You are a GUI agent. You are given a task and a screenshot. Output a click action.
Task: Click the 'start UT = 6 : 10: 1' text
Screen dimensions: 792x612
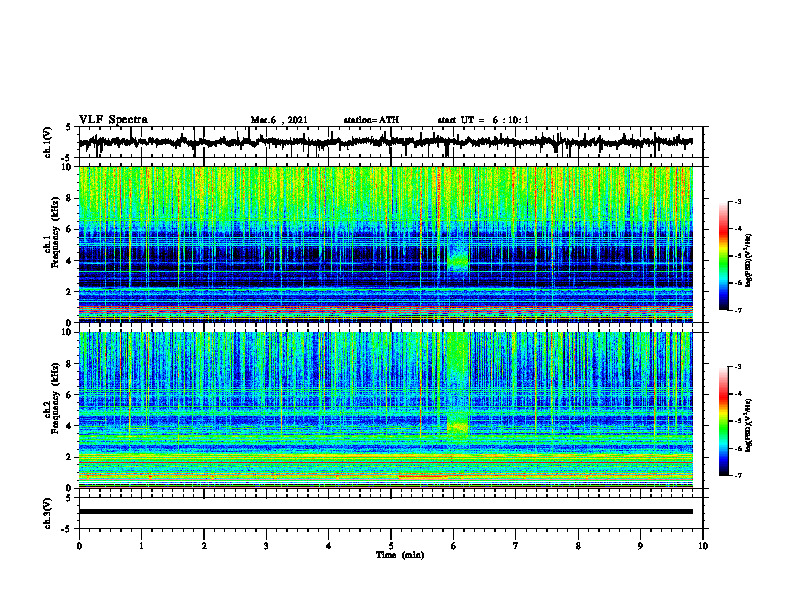tap(483, 120)
